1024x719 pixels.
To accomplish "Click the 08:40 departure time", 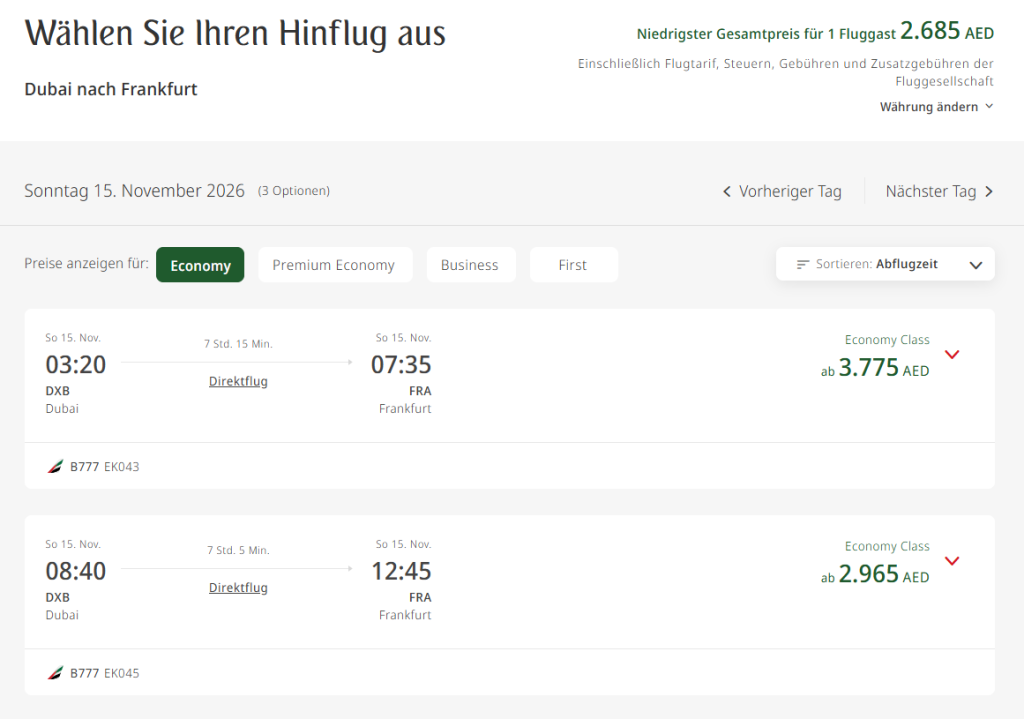I will pos(76,571).
